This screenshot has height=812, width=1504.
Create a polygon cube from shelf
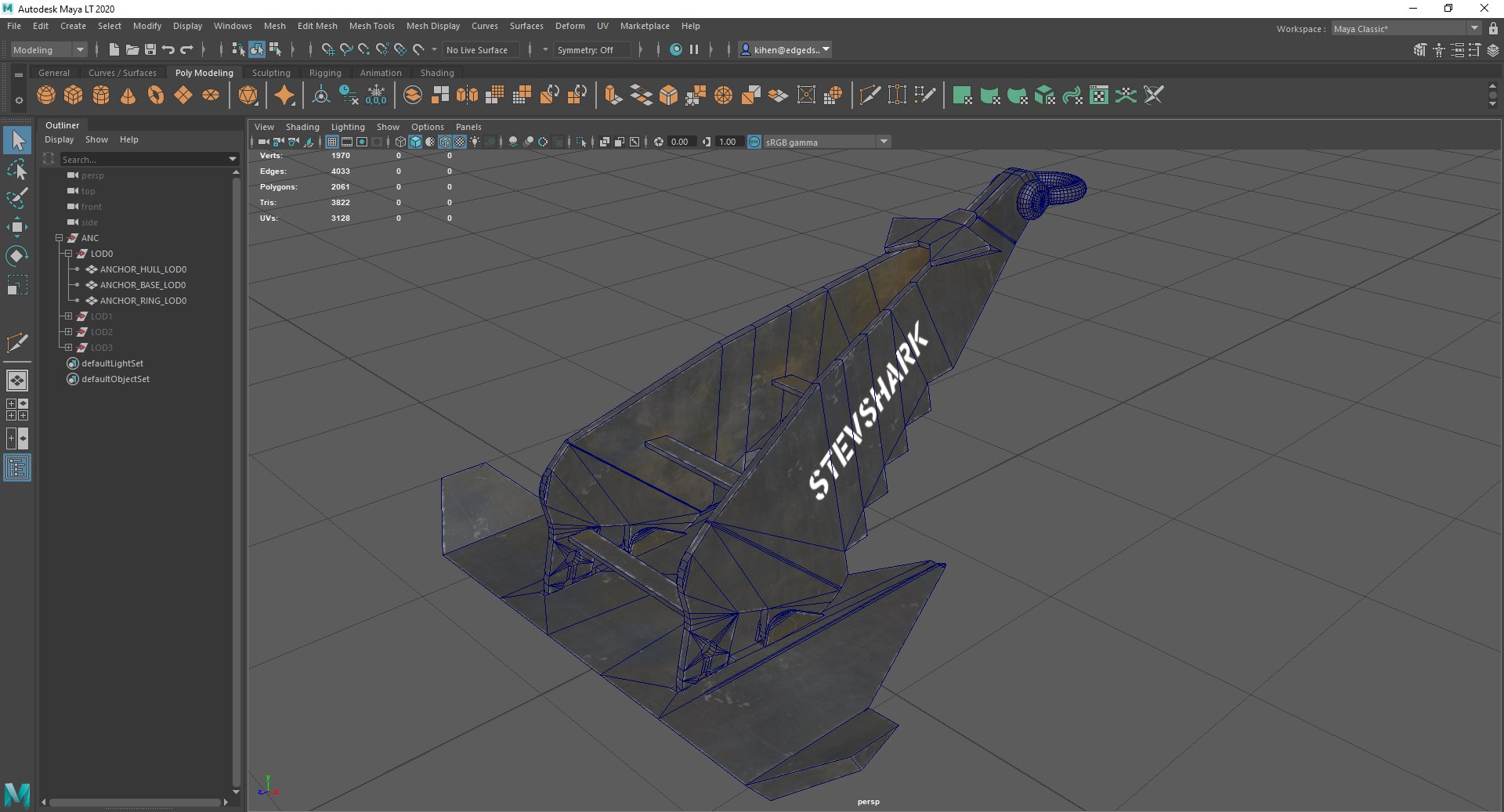pyautogui.click(x=74, y=96)
